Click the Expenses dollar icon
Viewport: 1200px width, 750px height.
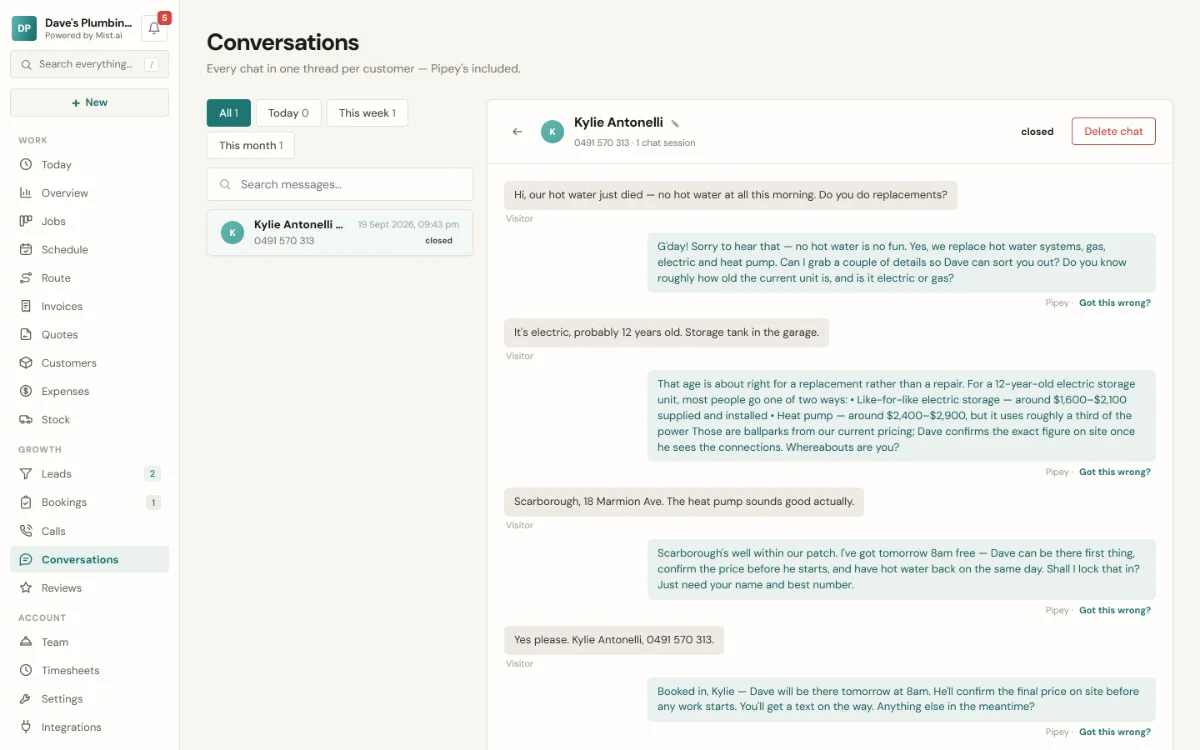(26, 391)
